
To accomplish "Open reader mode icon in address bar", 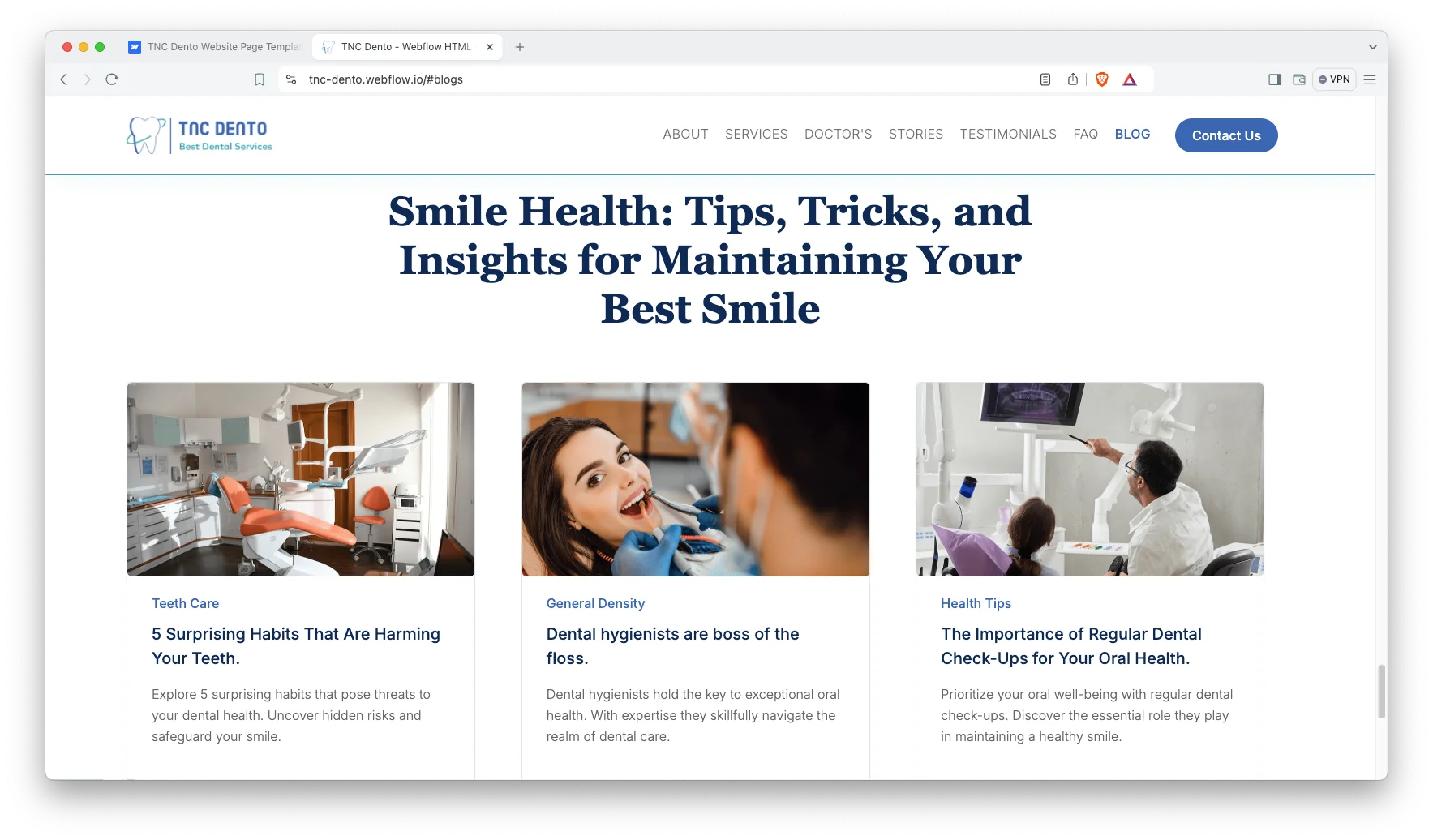I will pyautogui.click(x=1045, y=79).
